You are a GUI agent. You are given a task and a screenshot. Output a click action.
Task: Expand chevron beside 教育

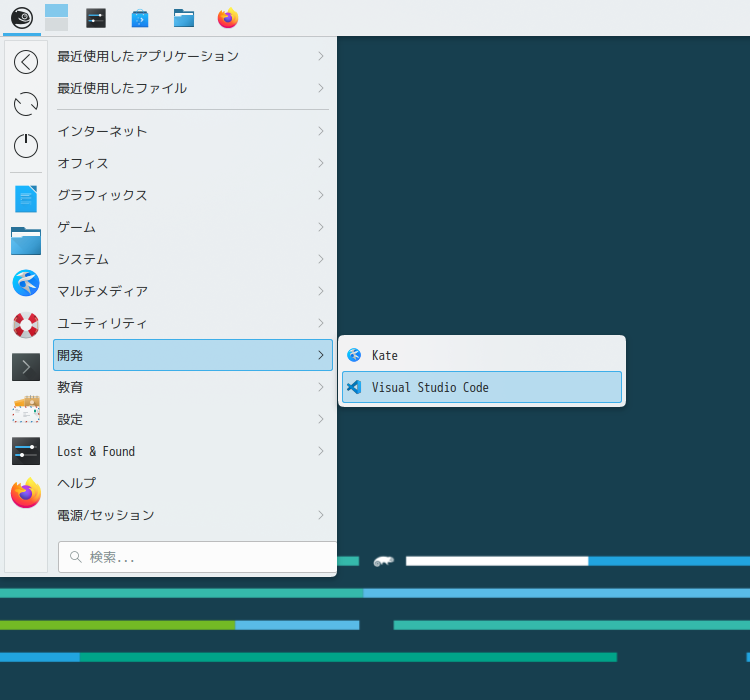320,387
